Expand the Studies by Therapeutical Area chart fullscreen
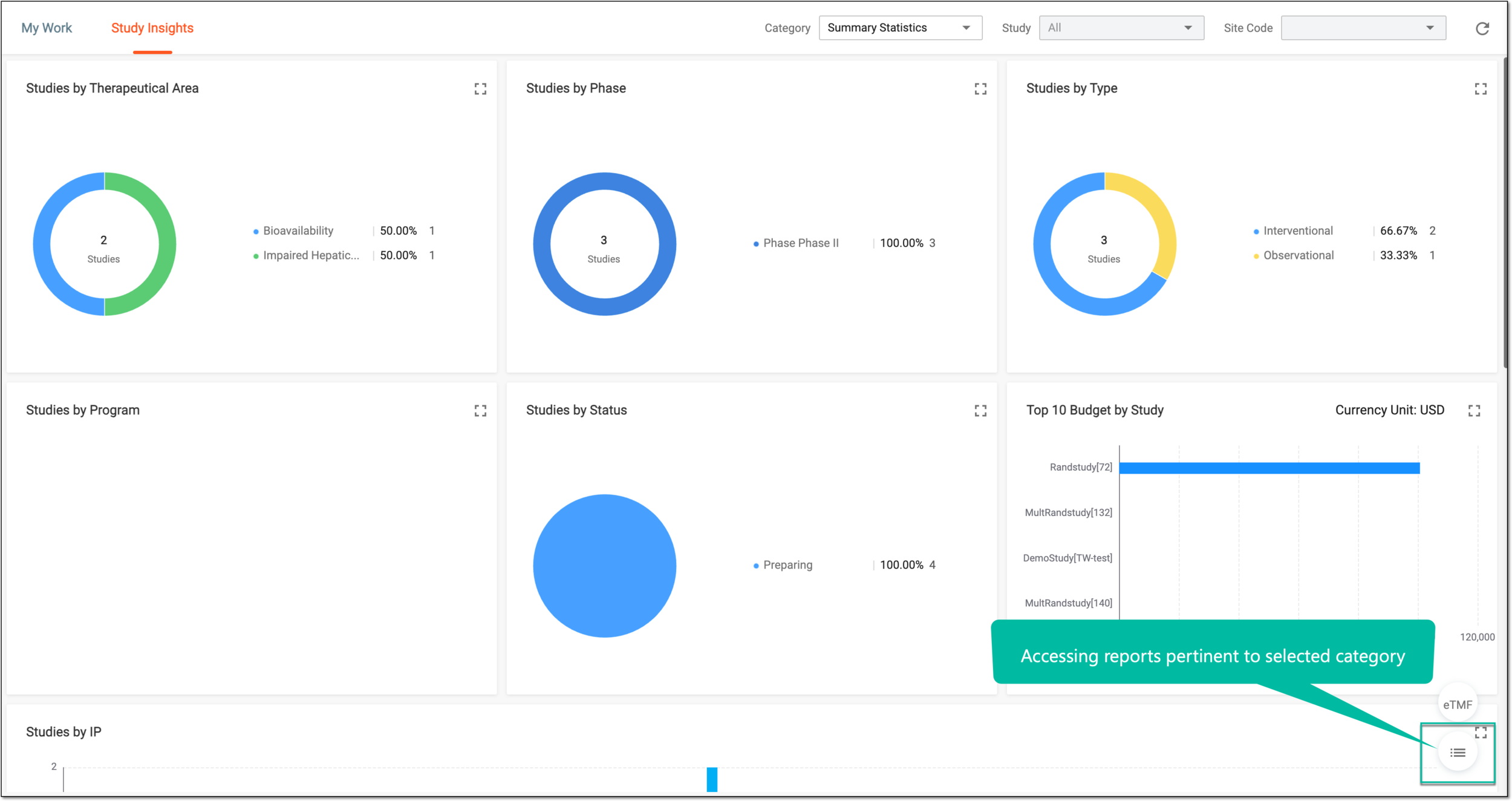Screen dimensions: 1512x801 [x=480, y=89]
